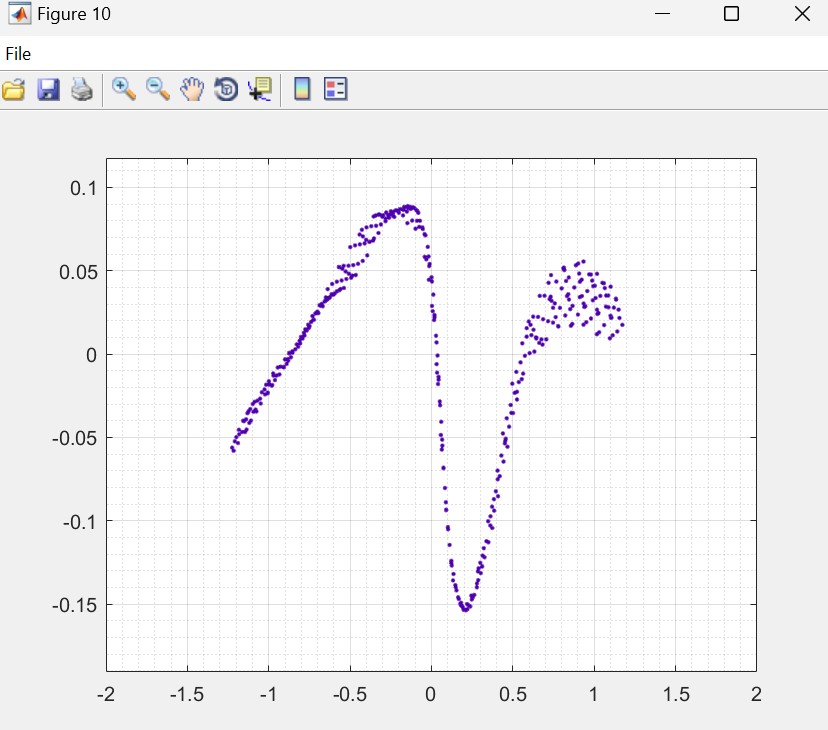Viewport: 828px width, 730px height.
Task: Click the -1.5 label on the x-axis
Action: click(x=187, y=695)
